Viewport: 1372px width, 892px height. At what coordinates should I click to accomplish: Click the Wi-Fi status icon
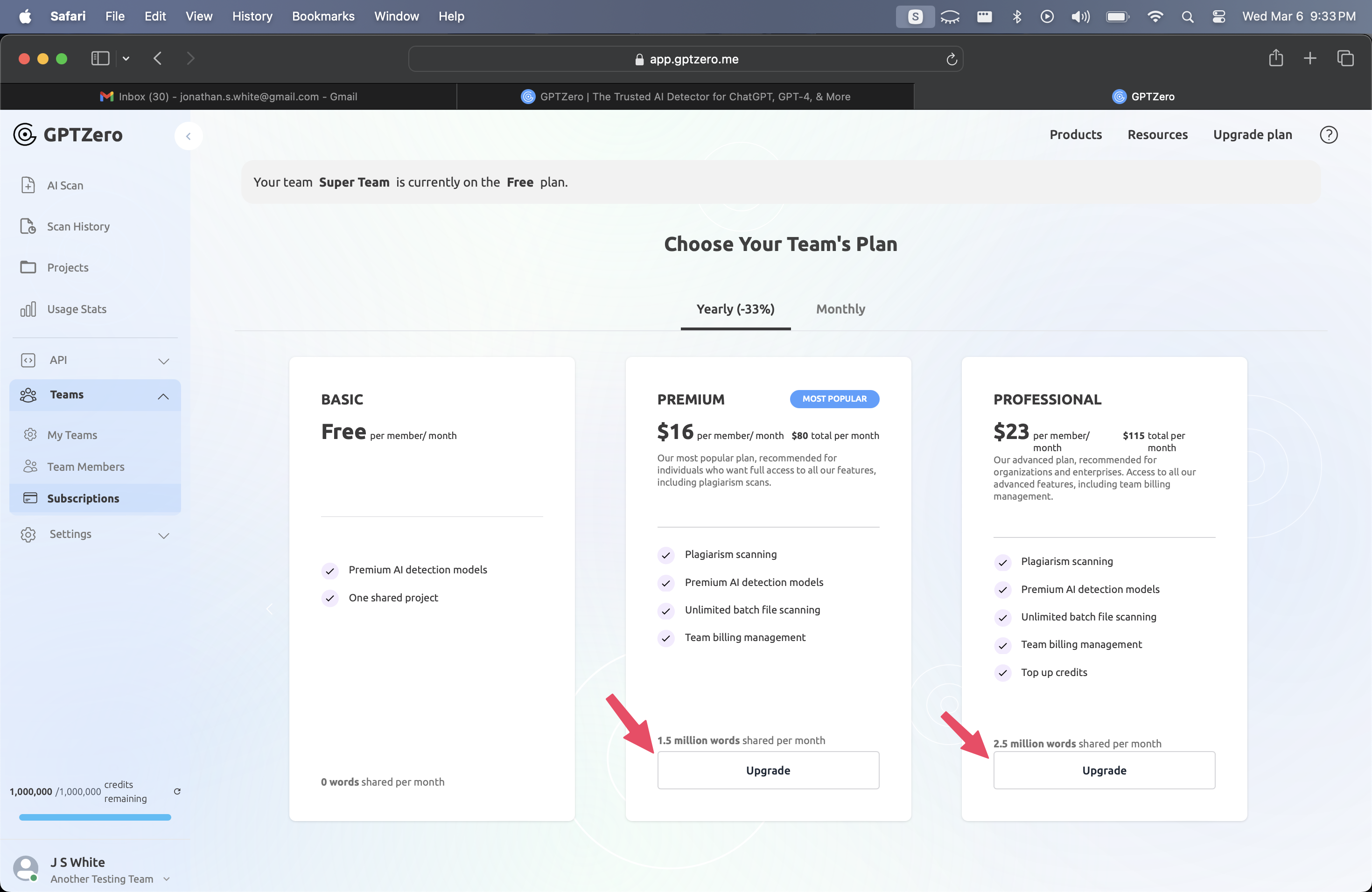click(x=1155, y=17)
